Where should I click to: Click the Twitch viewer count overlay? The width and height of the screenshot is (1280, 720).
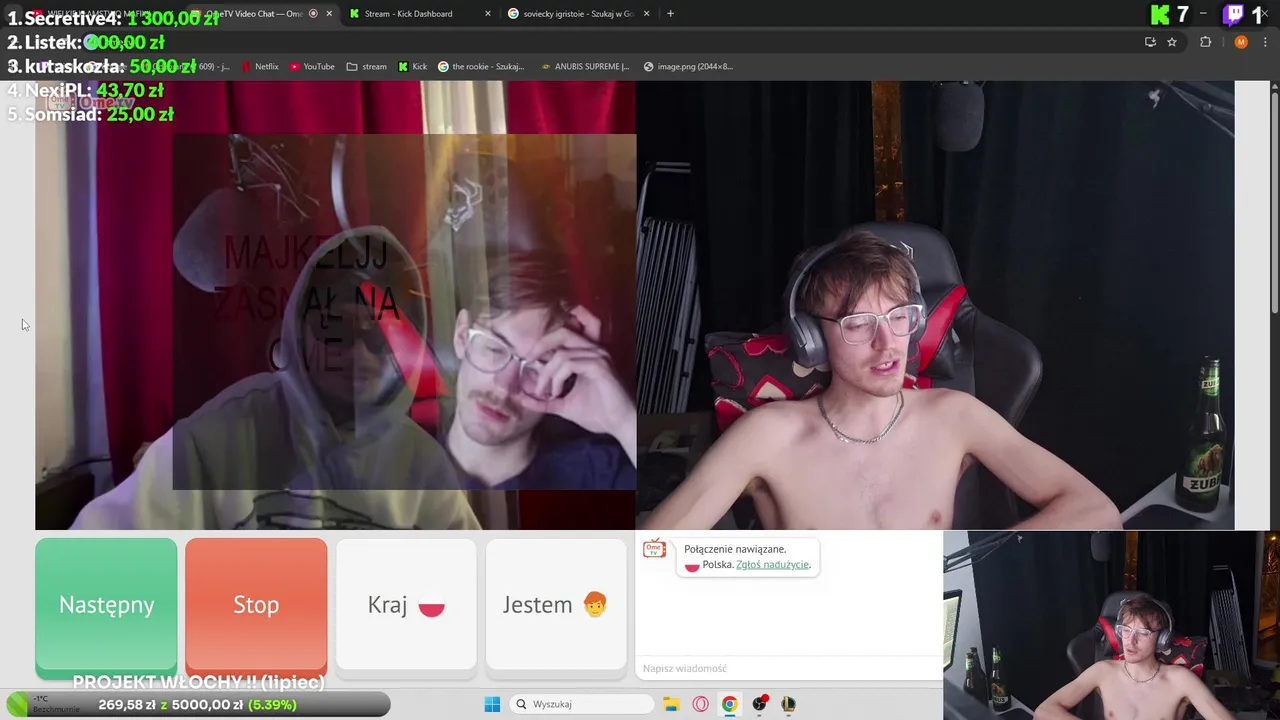point(1244,14)
